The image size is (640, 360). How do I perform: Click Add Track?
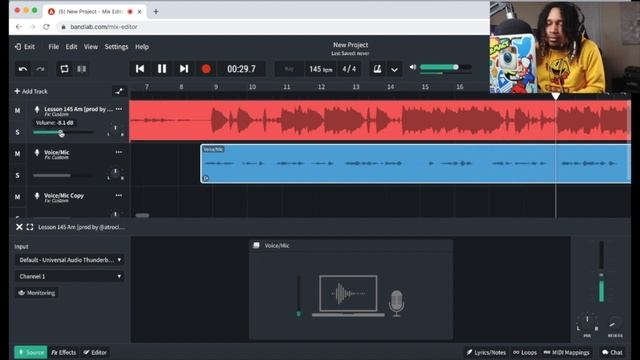31,91
